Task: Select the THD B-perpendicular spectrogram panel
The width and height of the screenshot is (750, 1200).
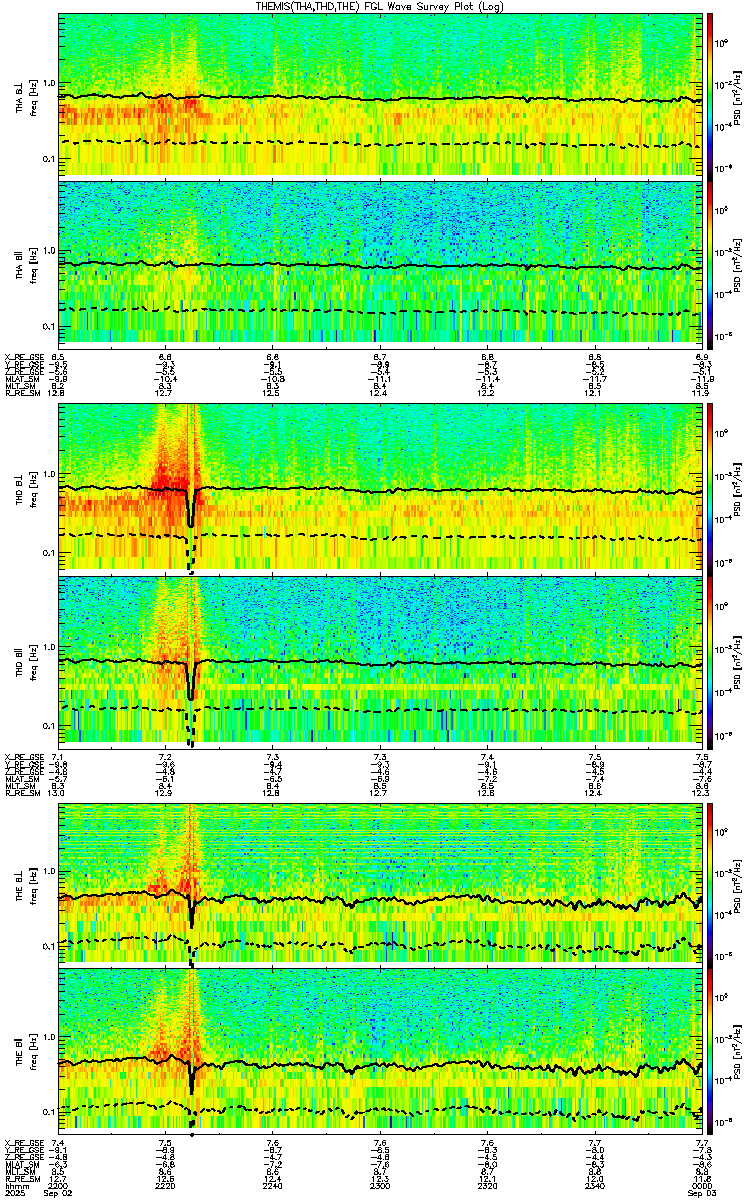Action: tap(380, 487)
